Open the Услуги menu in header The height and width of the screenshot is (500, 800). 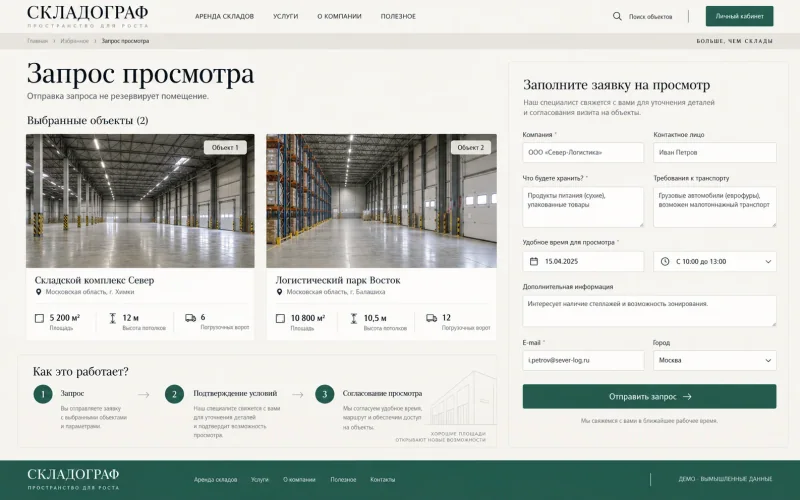click(x=285, y=16)
